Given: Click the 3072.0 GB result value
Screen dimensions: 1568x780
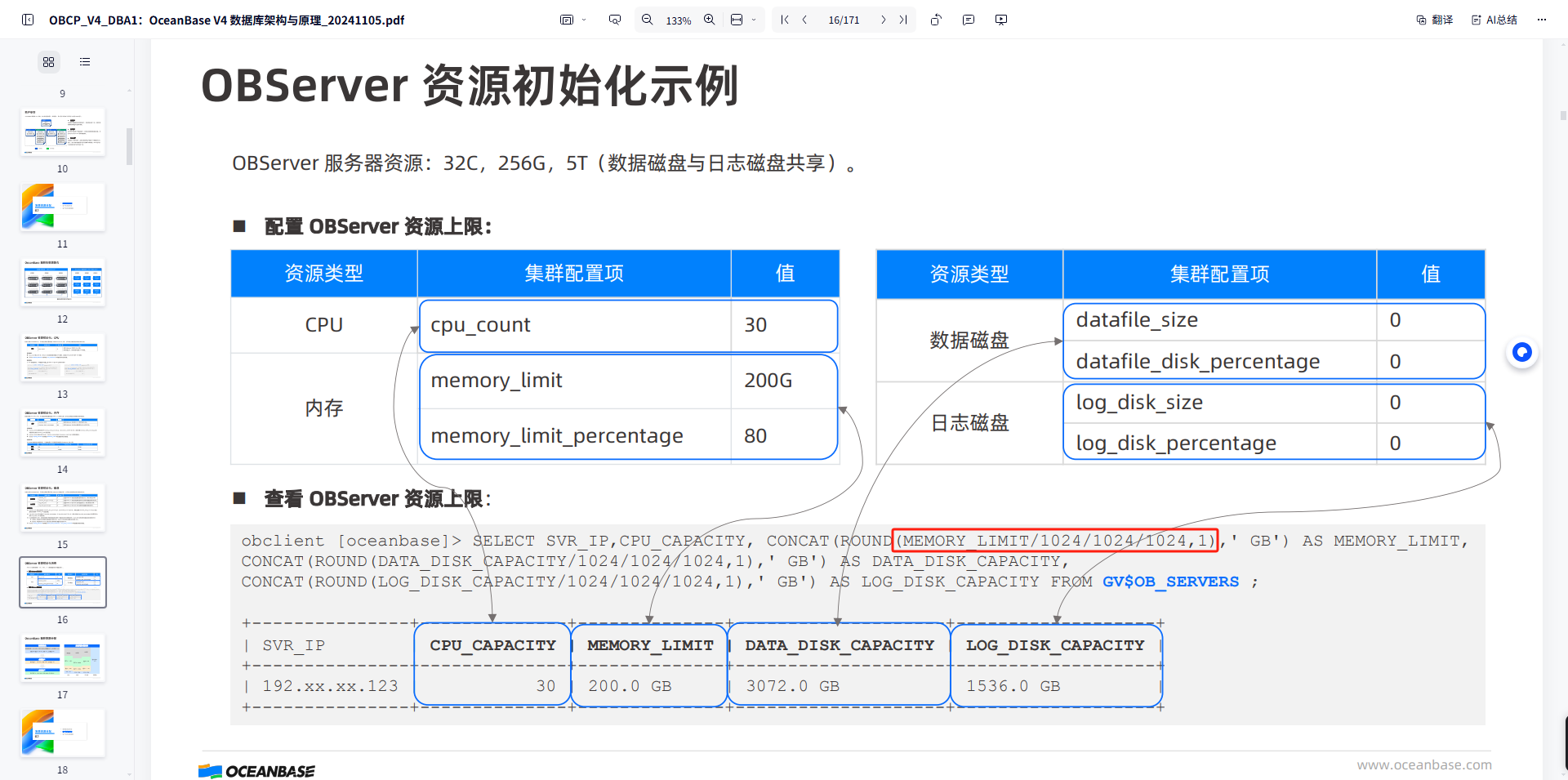Looking at the screenshot, I should click(792, 686).
